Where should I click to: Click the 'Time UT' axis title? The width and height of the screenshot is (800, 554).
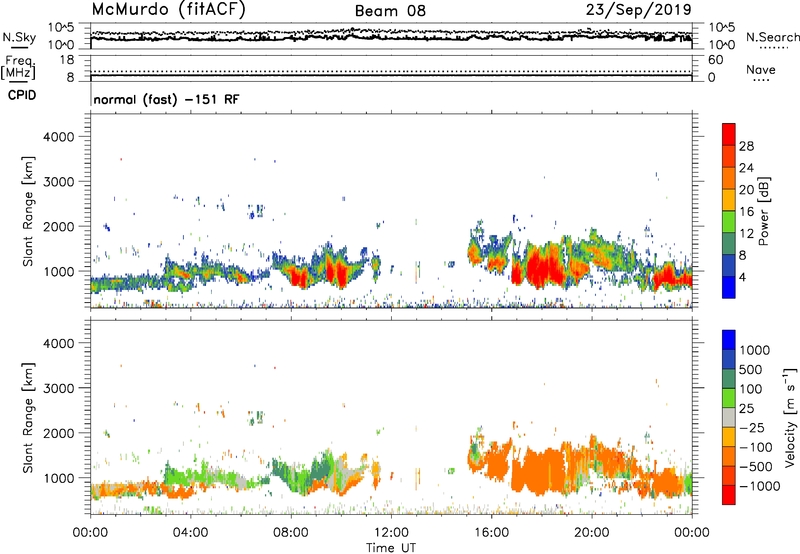click(391, 548)
